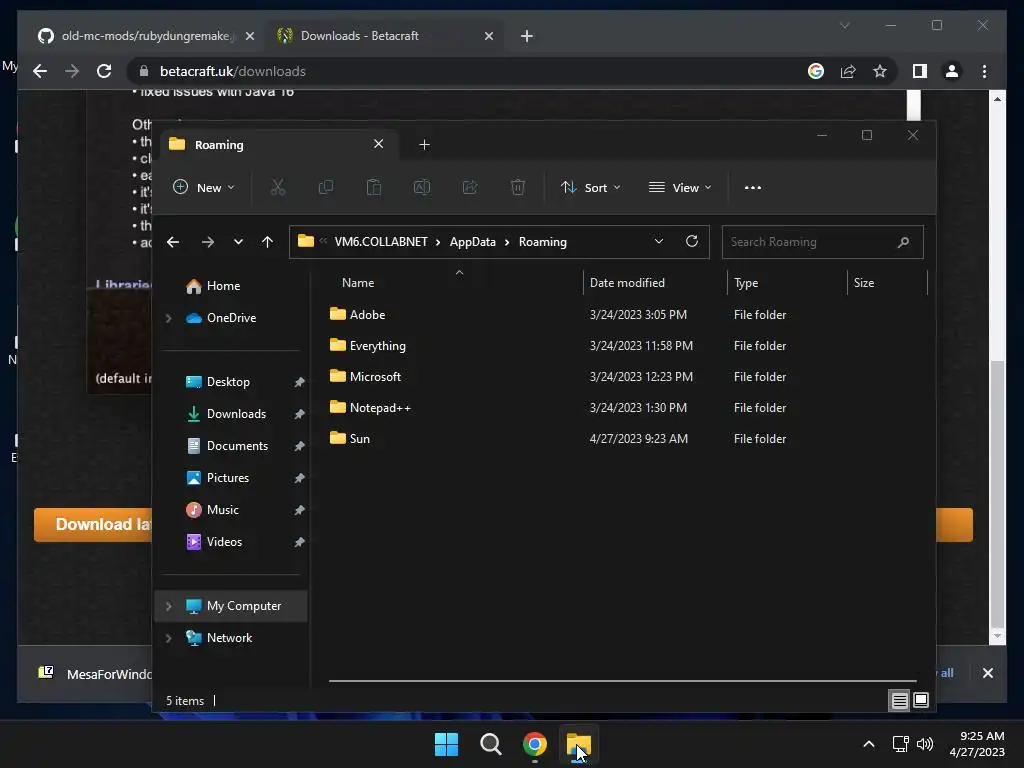
Task: Open the See more (three dots) menu
Action: coord(752,187)
